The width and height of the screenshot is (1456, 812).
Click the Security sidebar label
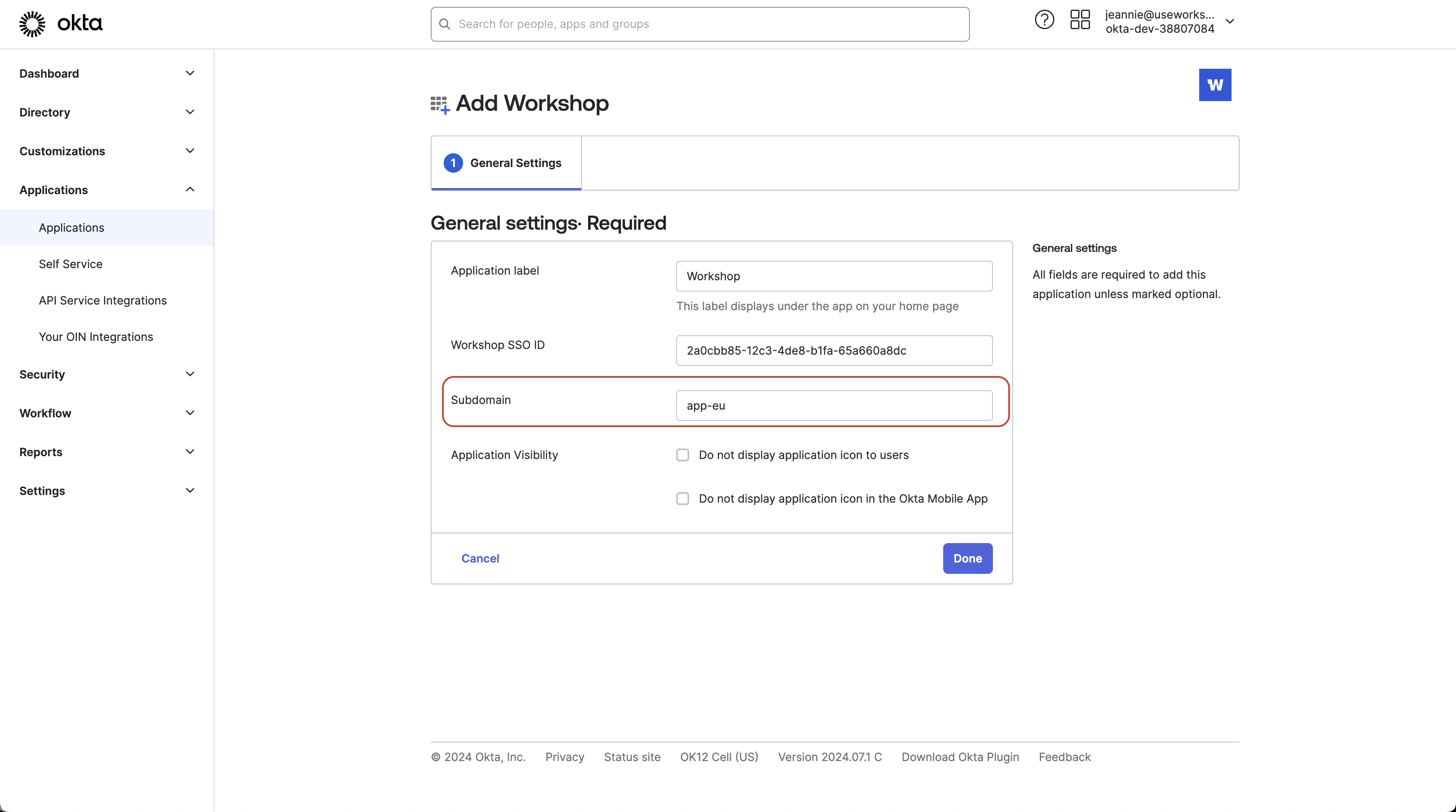(x=42, y=374)
